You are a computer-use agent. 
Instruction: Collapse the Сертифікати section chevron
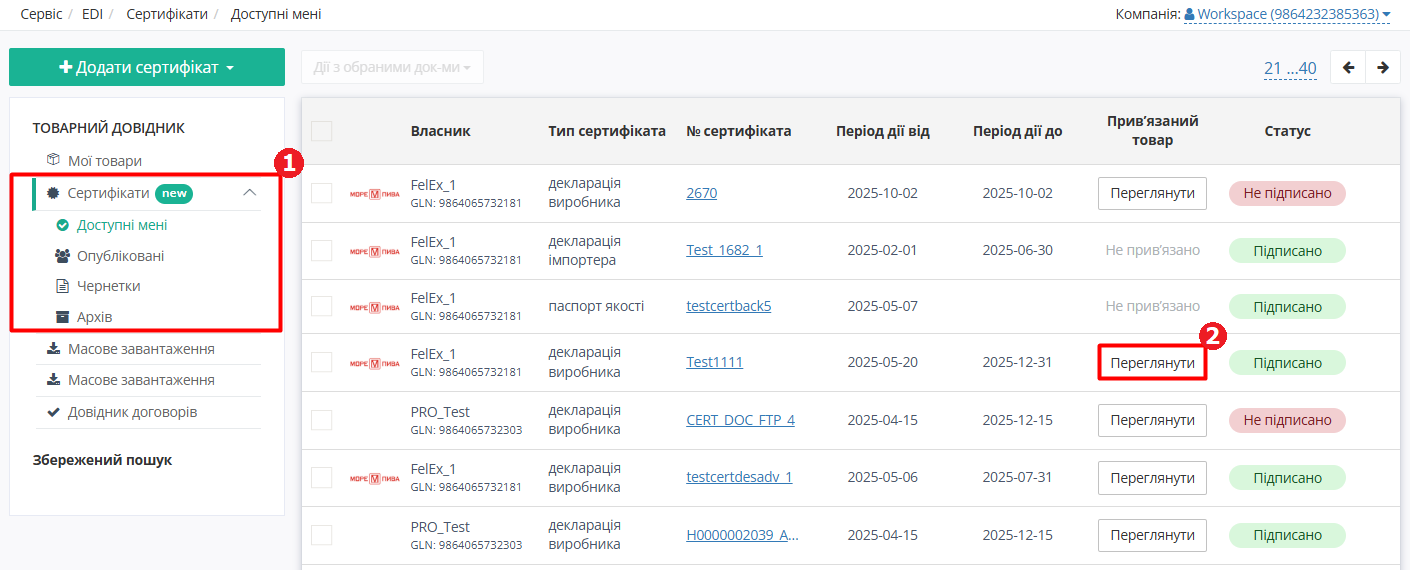tap(250, 193)
